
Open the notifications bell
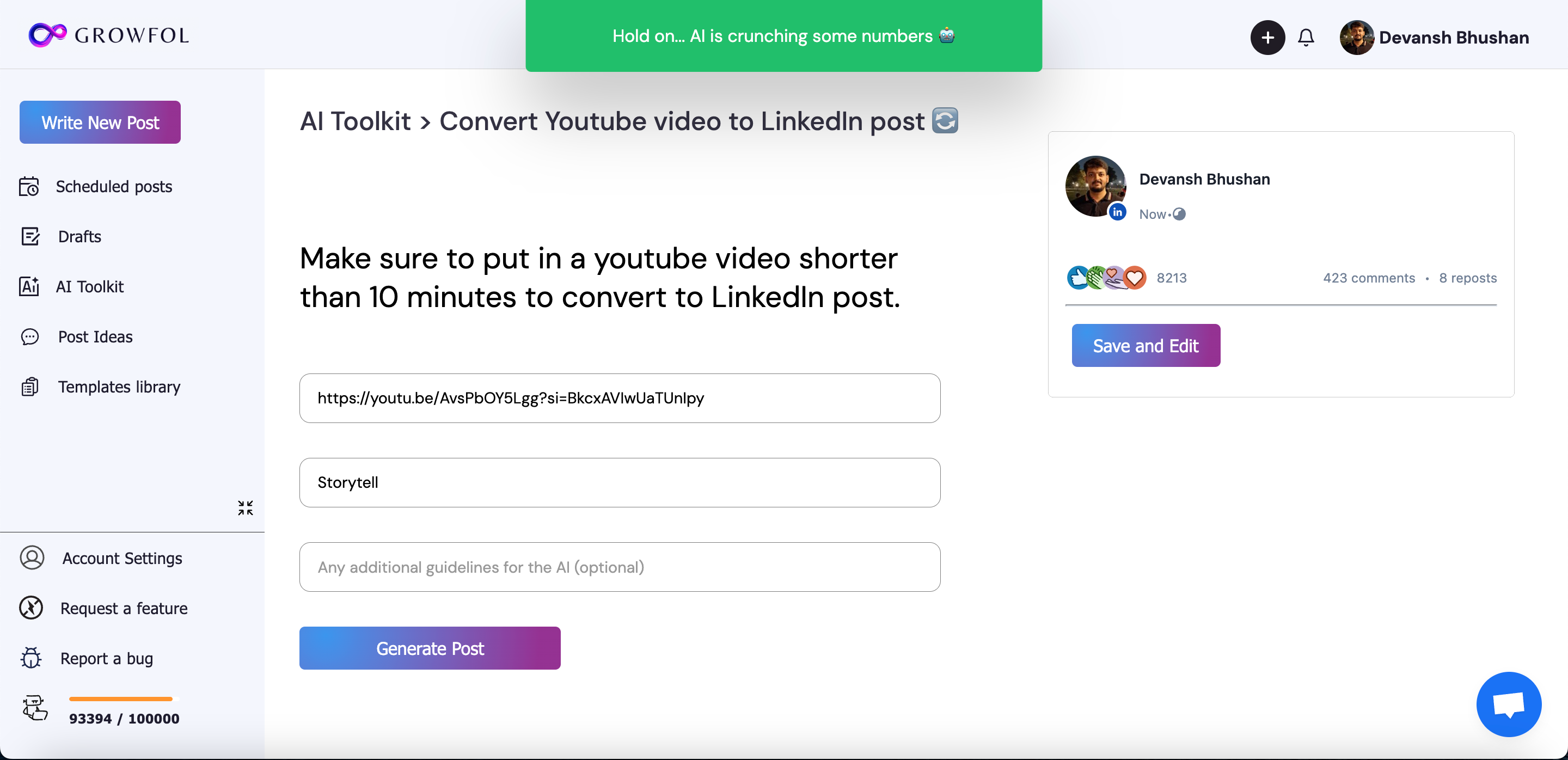point(1306,38)
